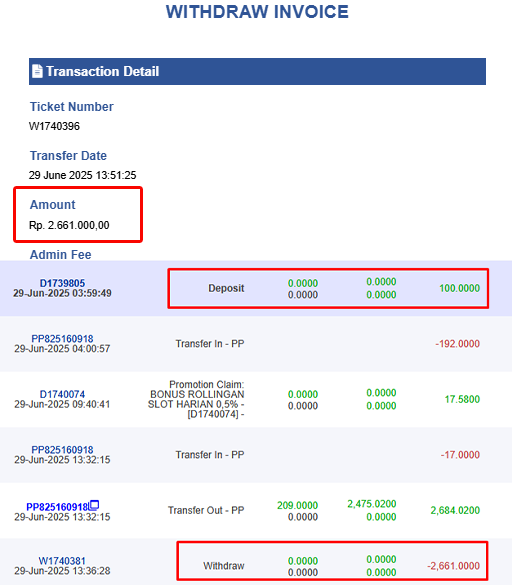Click timestamp 29-Jun-2025 13:36:28
This screenshot has width=512, height=585.
(62, 571)
